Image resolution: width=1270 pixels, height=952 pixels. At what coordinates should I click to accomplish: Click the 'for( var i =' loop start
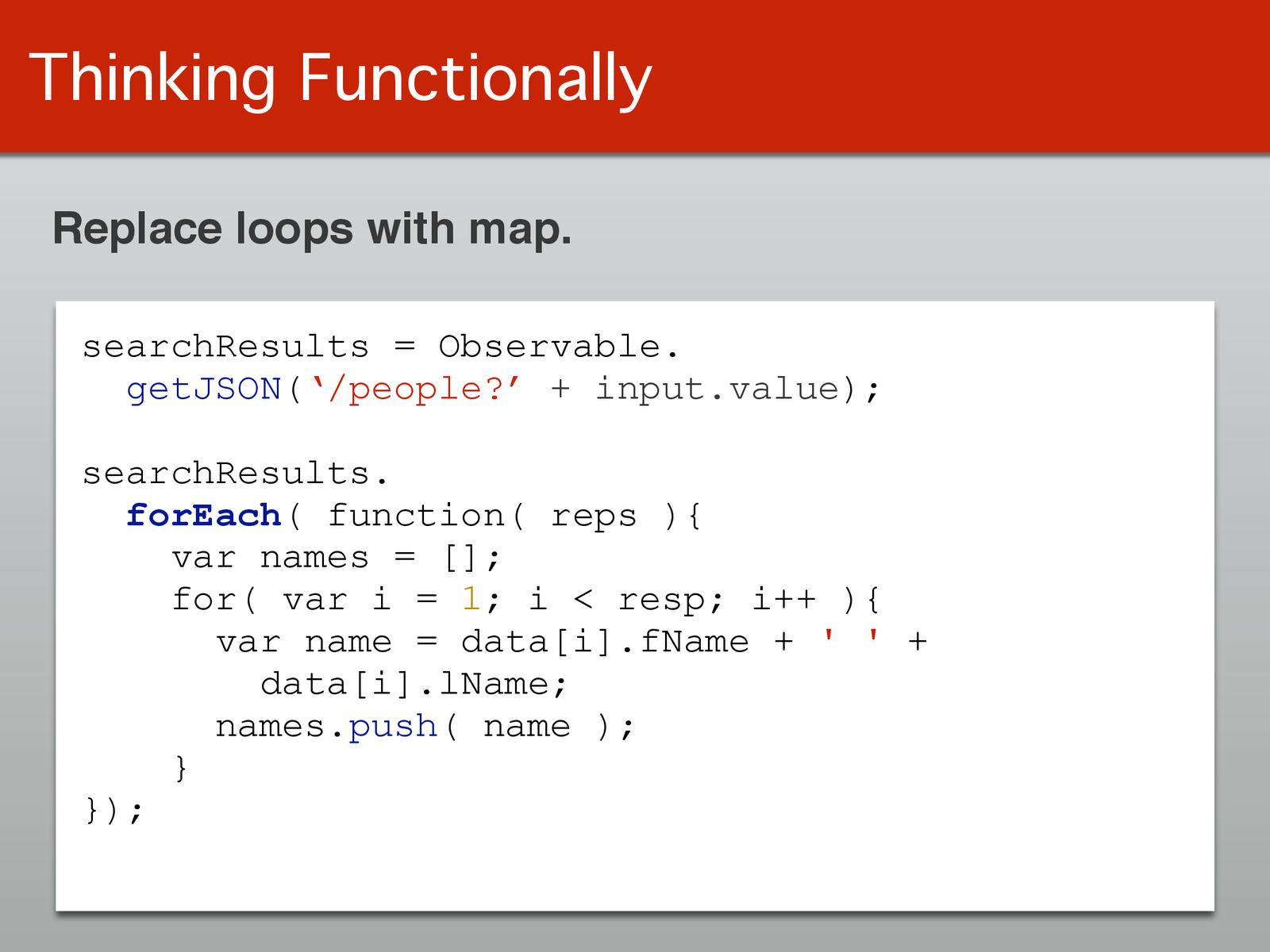(305, 599)
